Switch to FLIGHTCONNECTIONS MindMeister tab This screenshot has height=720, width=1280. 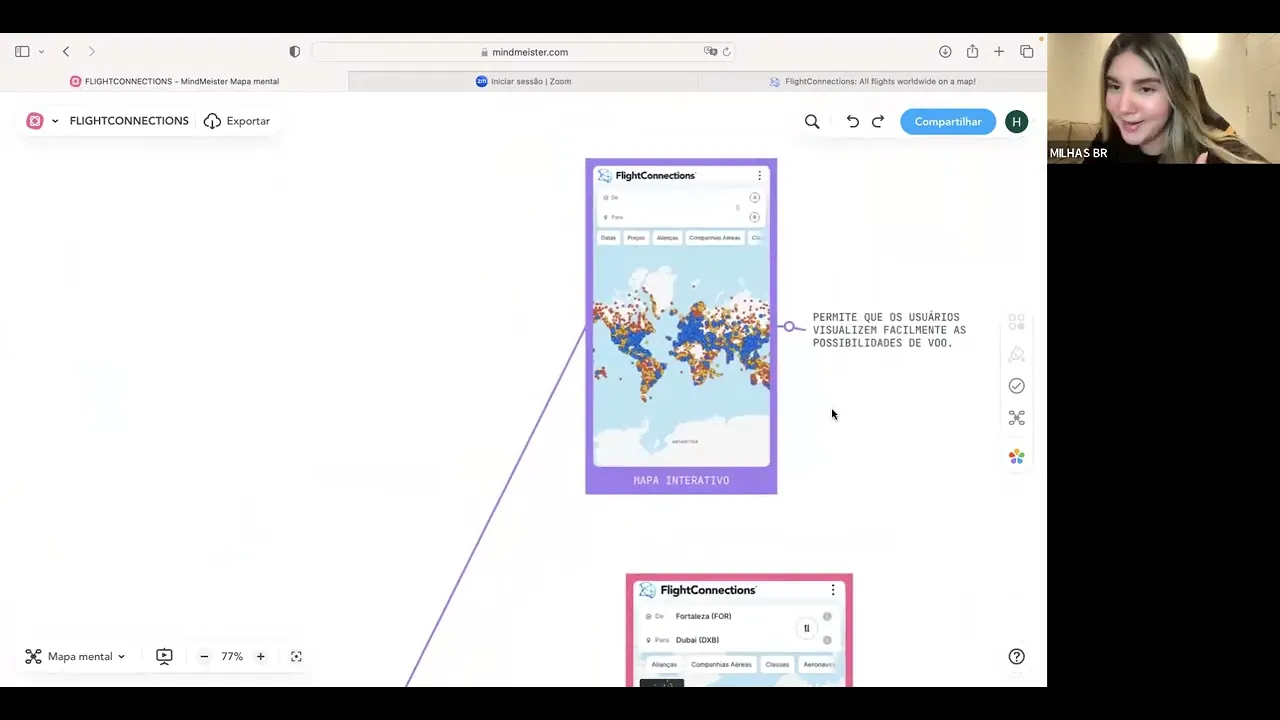(x=174, y=82)
